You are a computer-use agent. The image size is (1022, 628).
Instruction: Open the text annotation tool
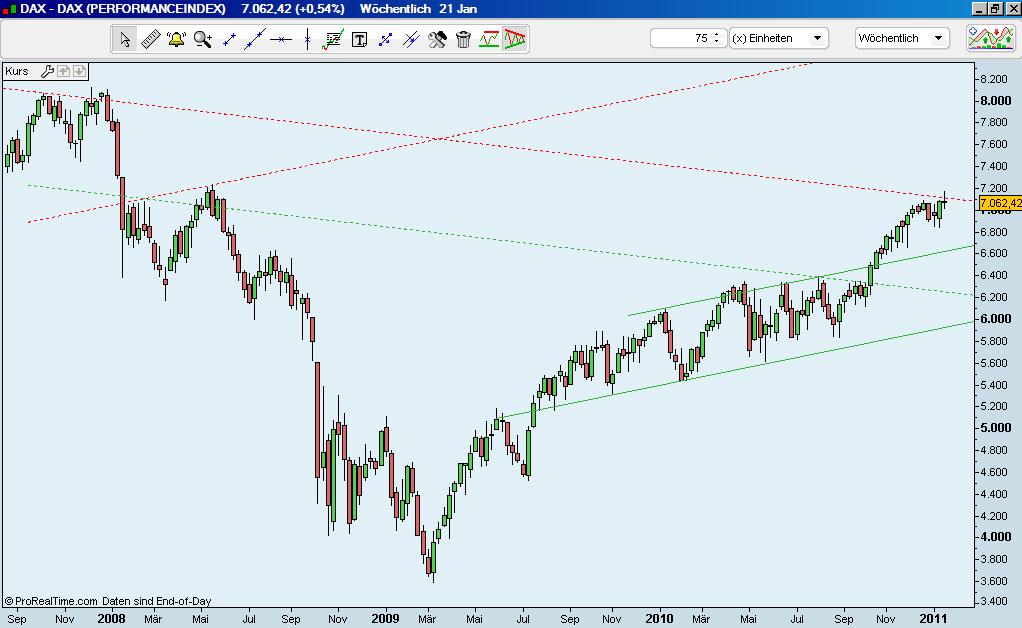coord(361,38)
